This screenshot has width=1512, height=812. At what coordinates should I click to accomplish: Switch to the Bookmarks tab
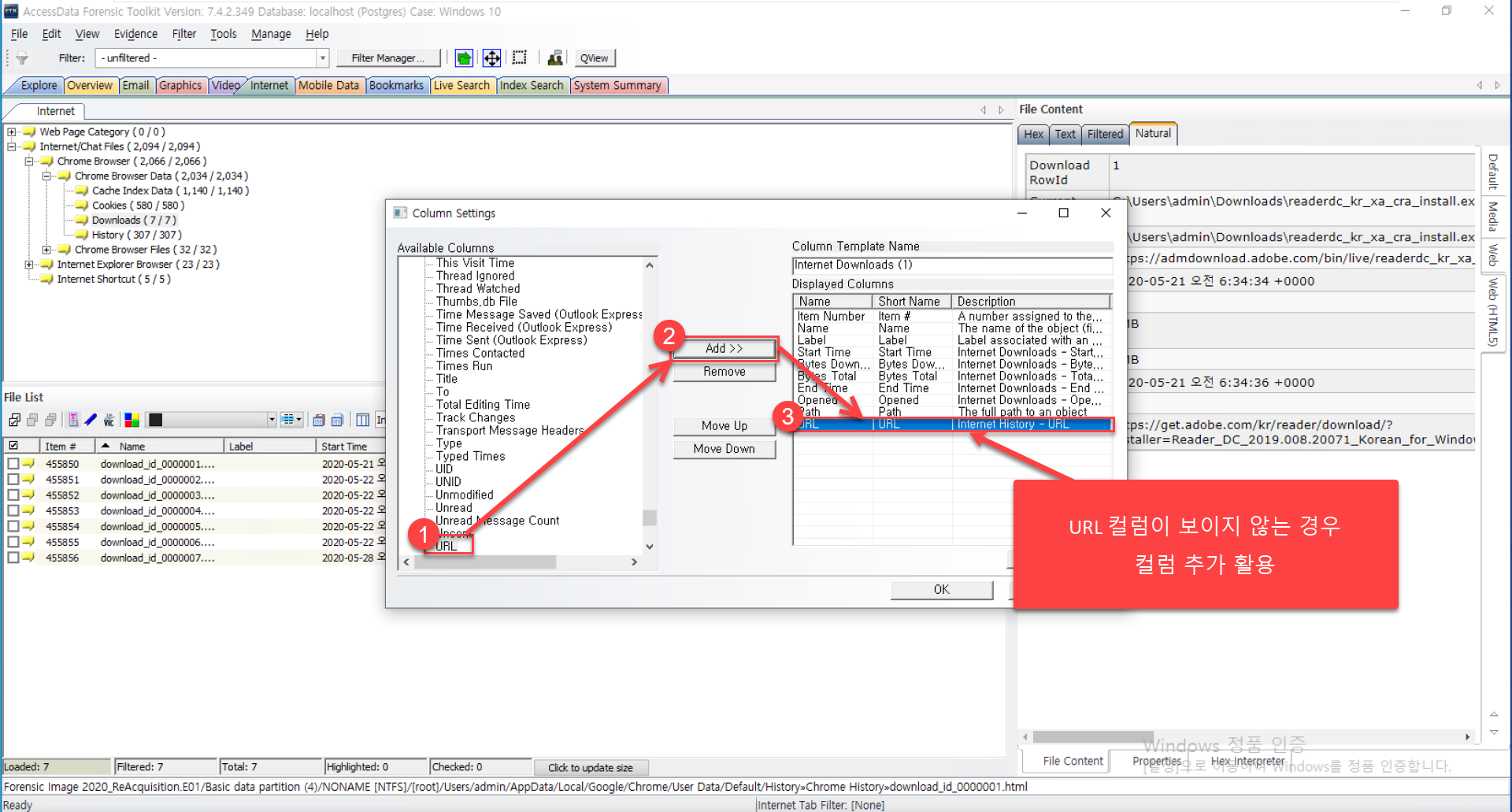(396, 86)
